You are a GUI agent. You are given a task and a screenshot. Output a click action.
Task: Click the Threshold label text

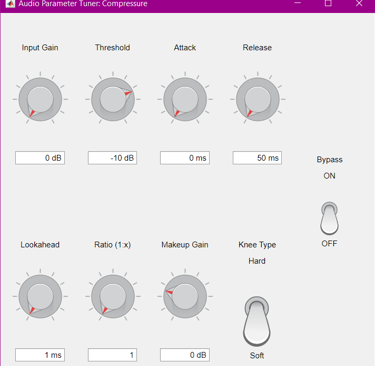point(113,48)
